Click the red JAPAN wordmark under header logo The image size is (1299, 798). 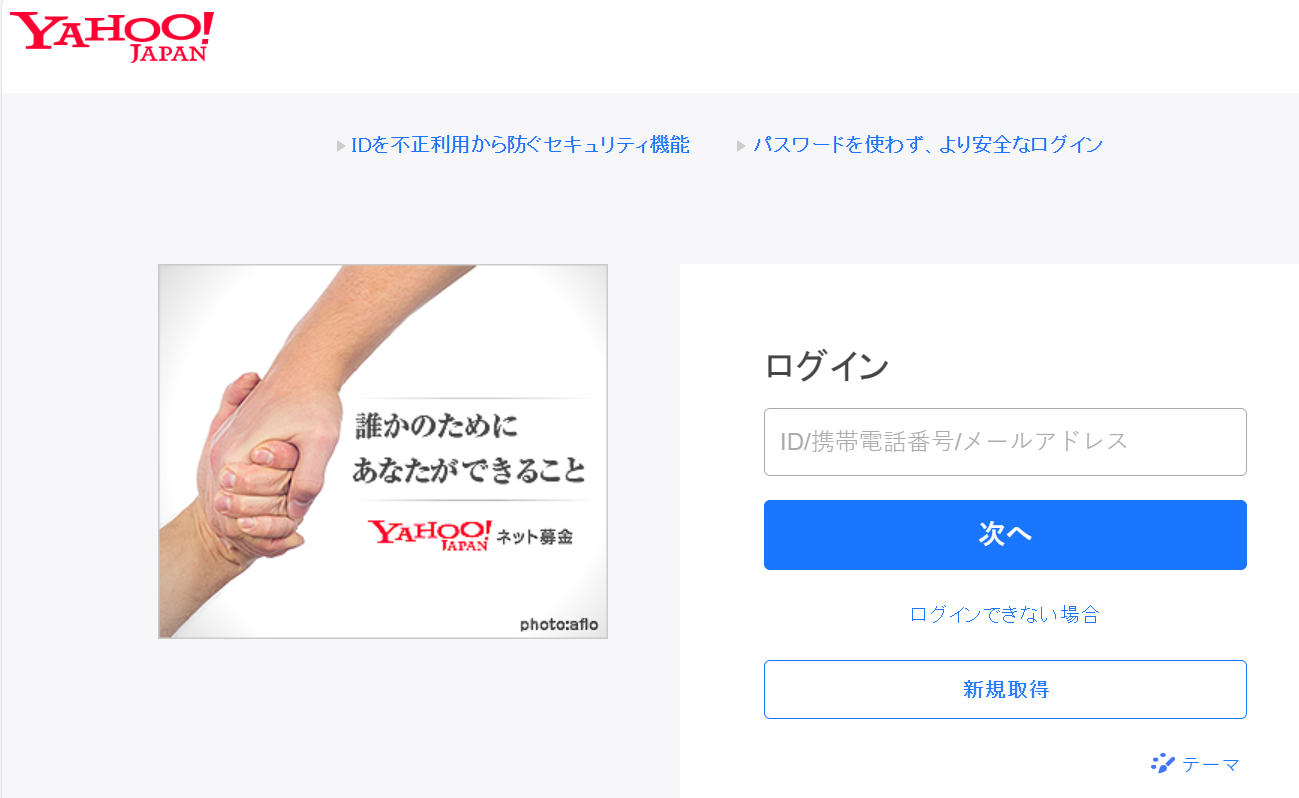click(x=169, y=53)
